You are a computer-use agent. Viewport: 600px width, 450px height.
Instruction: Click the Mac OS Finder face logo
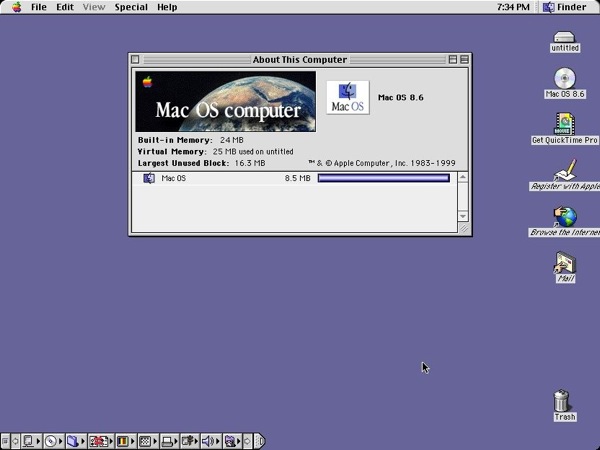click(x=348, y=97)
